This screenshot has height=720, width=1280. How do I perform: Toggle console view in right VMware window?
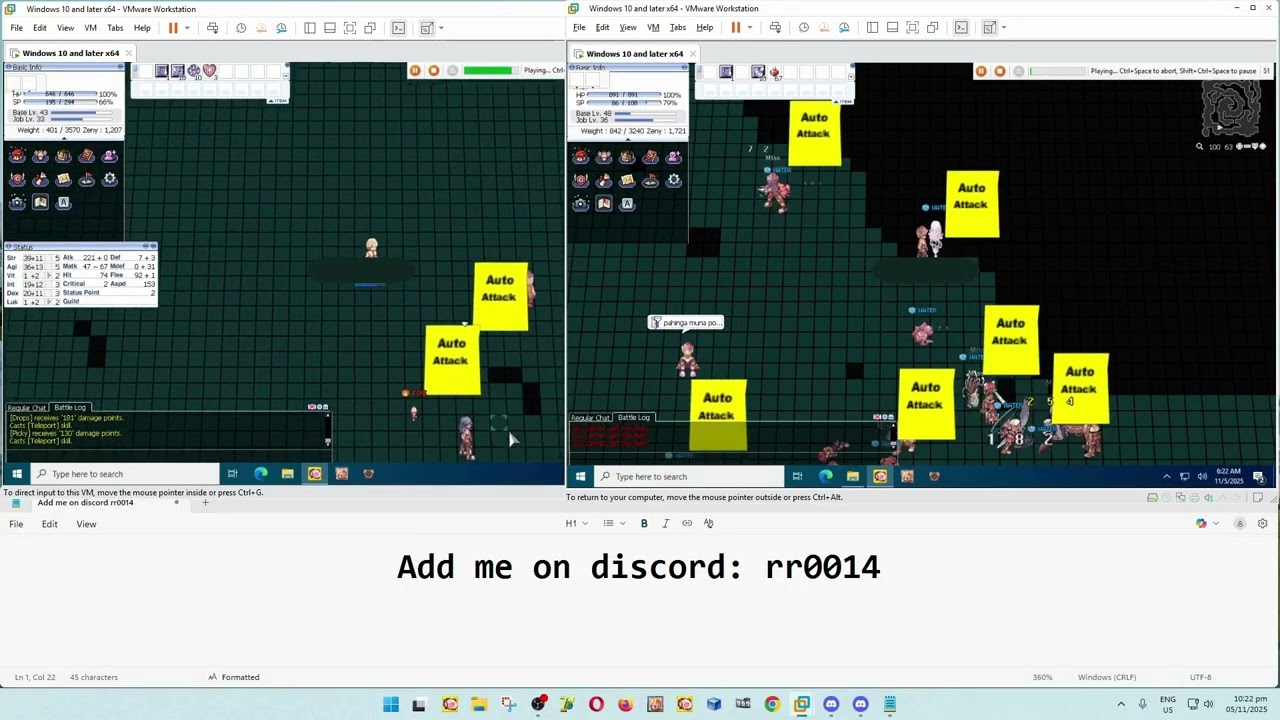[x=961, y=27]
